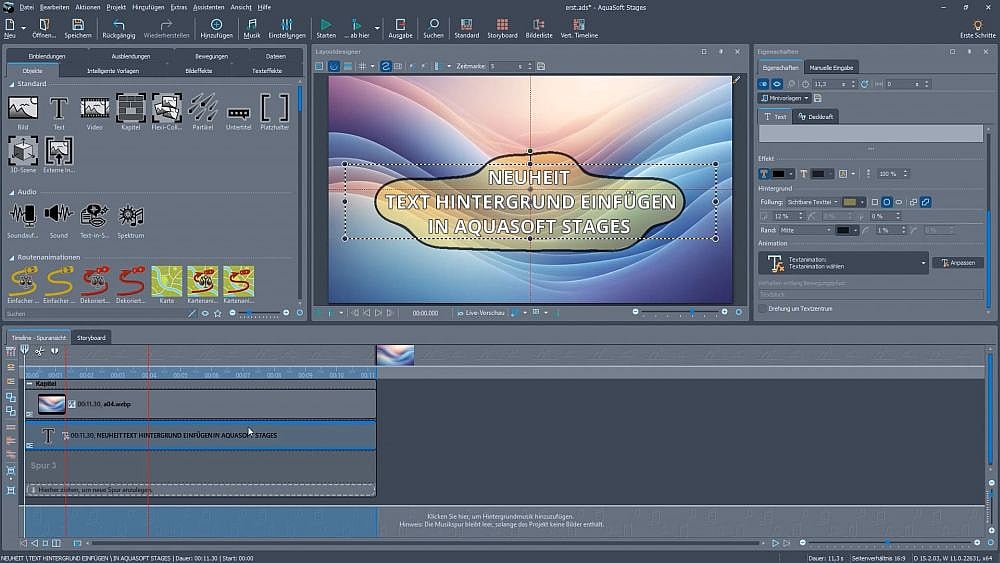Select the Karte route animation icon
This screenshot has width=1000, height=563.
(x=166, y=282)
